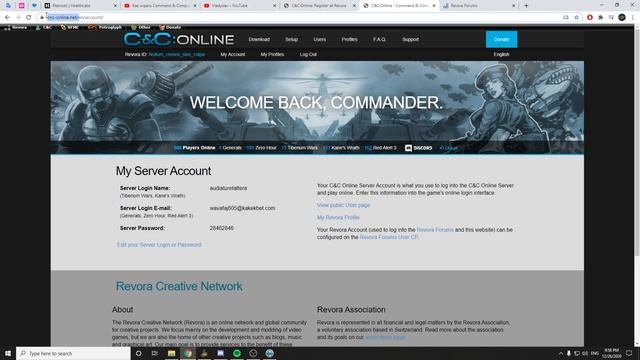
Task: Open the Windows Start menu
Action: pos(8,353)
